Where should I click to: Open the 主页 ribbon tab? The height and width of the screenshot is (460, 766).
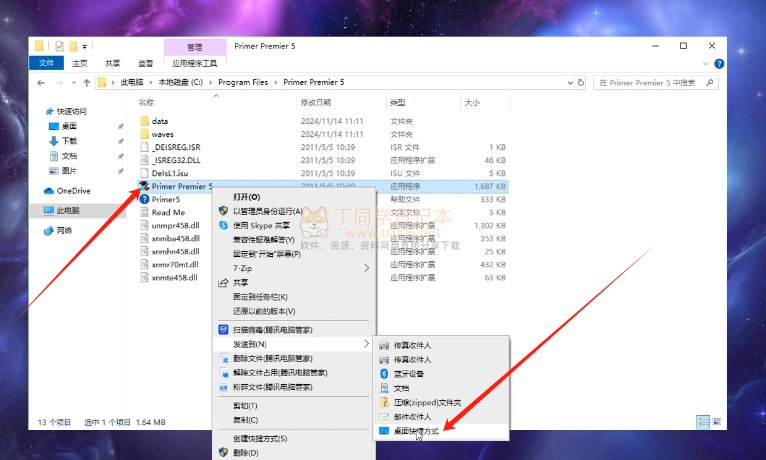tap(80, 63)
